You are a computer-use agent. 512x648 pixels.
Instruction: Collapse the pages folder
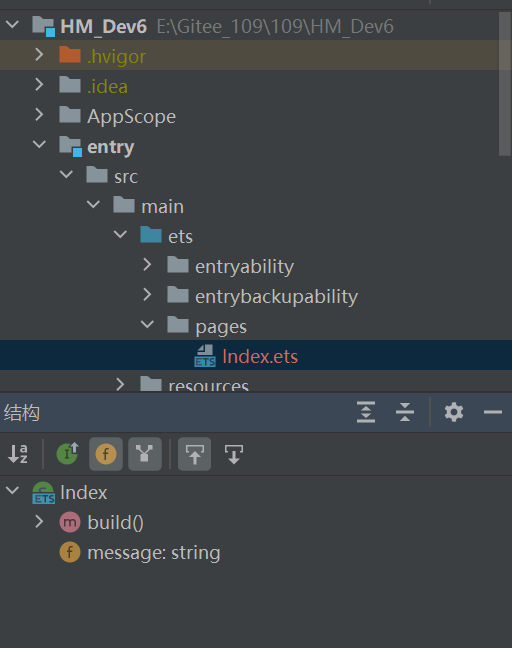pyautogui.click(x=148, y=325)
